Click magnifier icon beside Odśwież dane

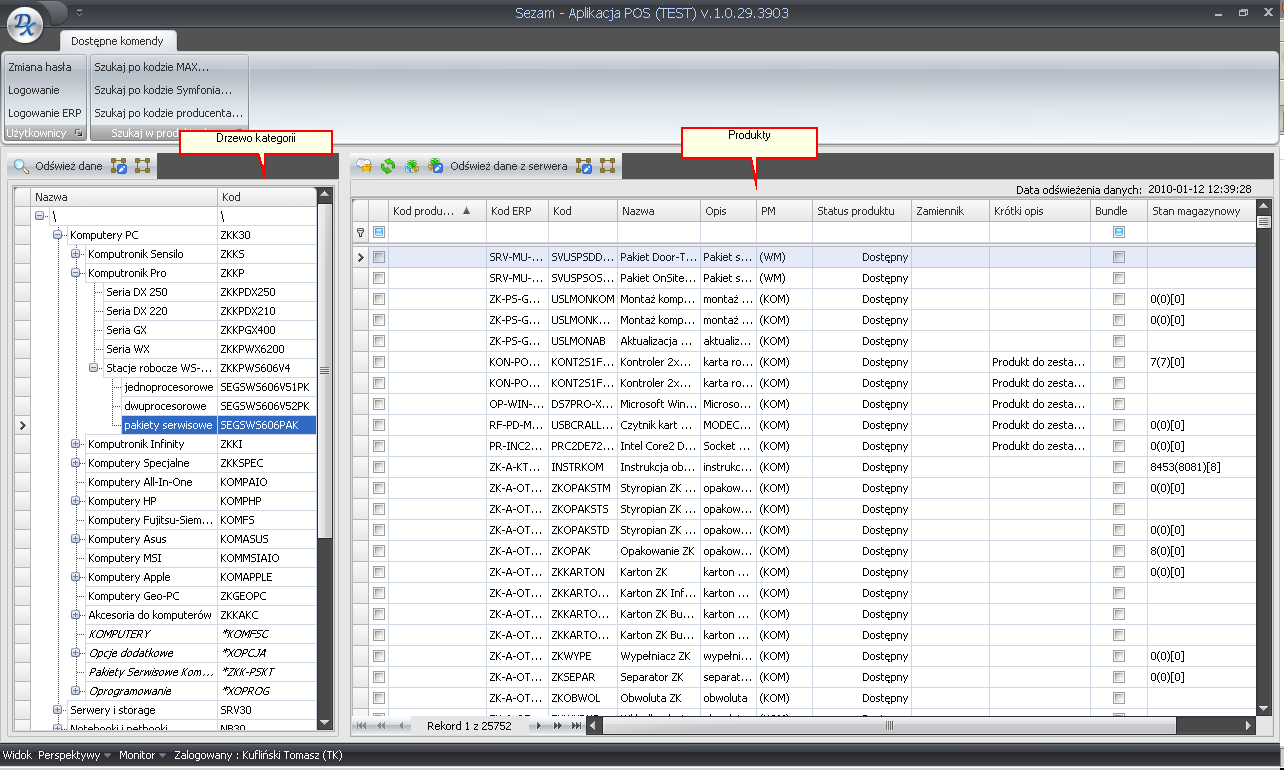[x=21, y=167]
